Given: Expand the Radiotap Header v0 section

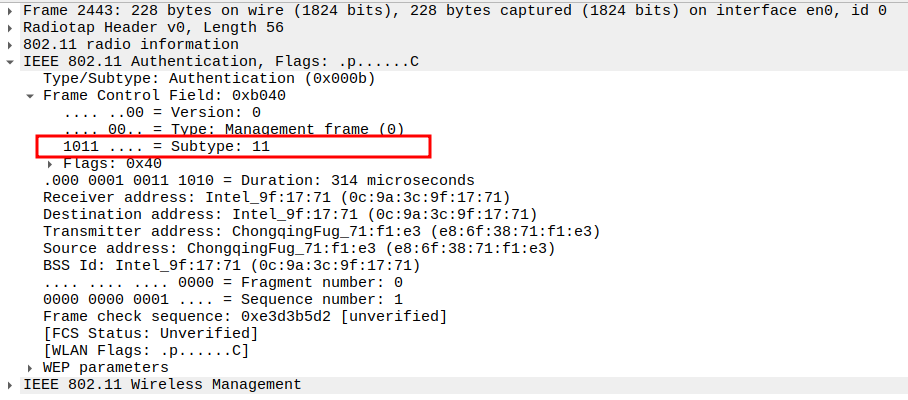Looking at the screenshot, I should [x=11, y=28].
